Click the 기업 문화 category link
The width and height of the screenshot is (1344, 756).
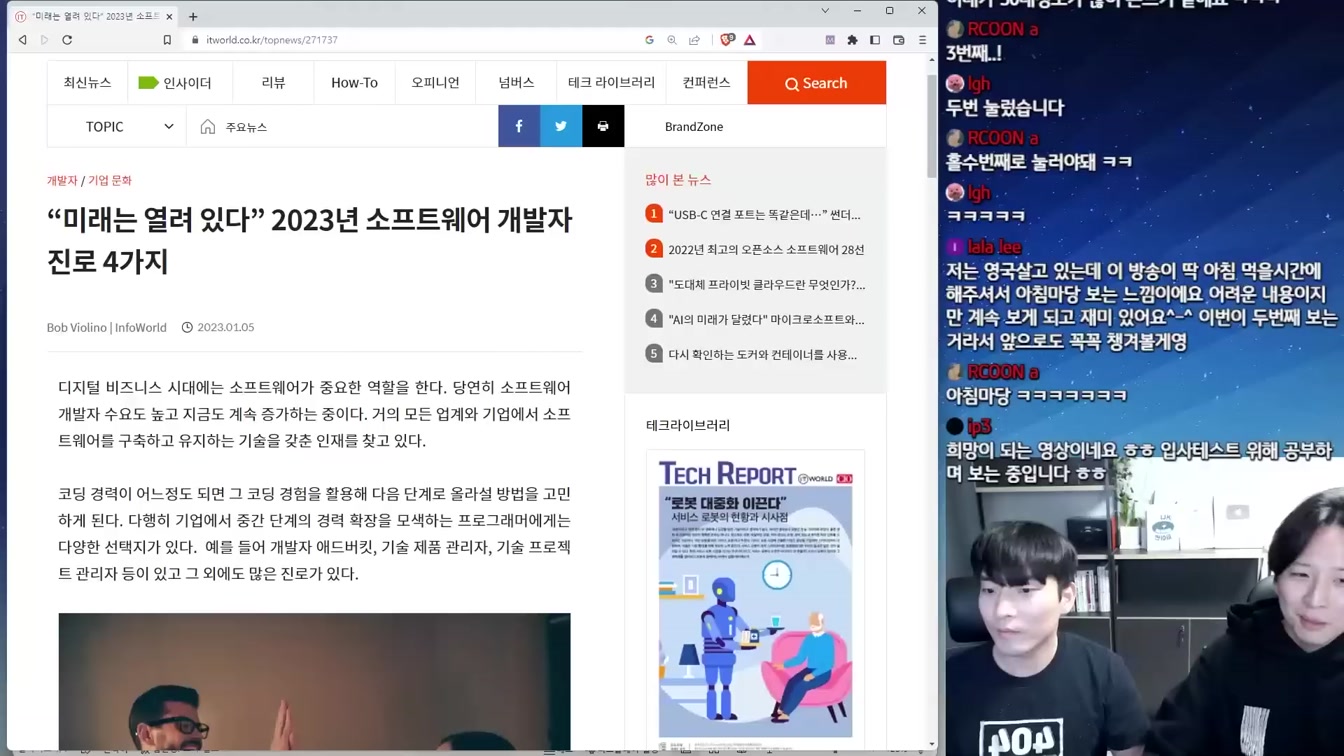click(110, 181)
